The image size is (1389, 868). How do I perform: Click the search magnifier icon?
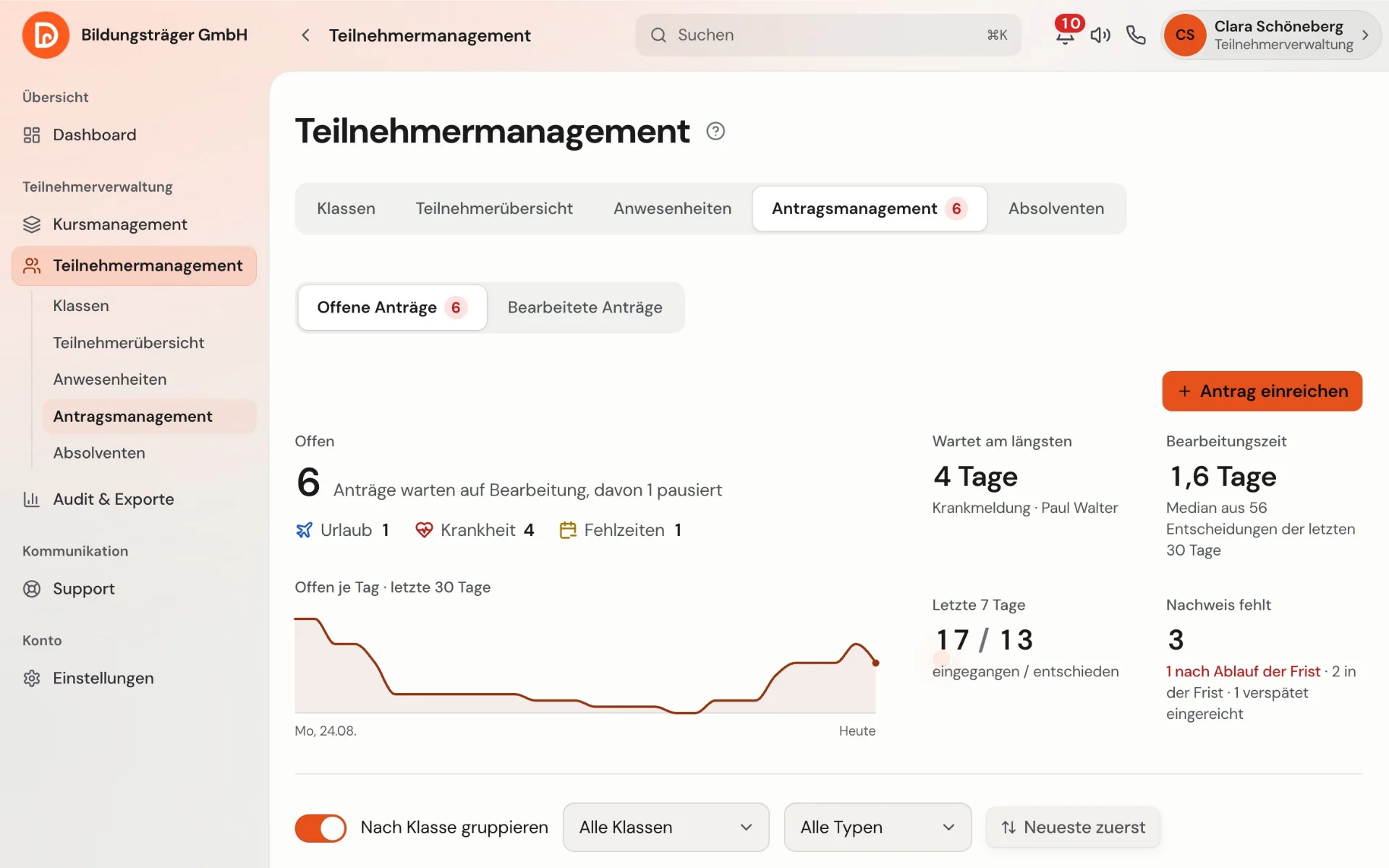658,35
